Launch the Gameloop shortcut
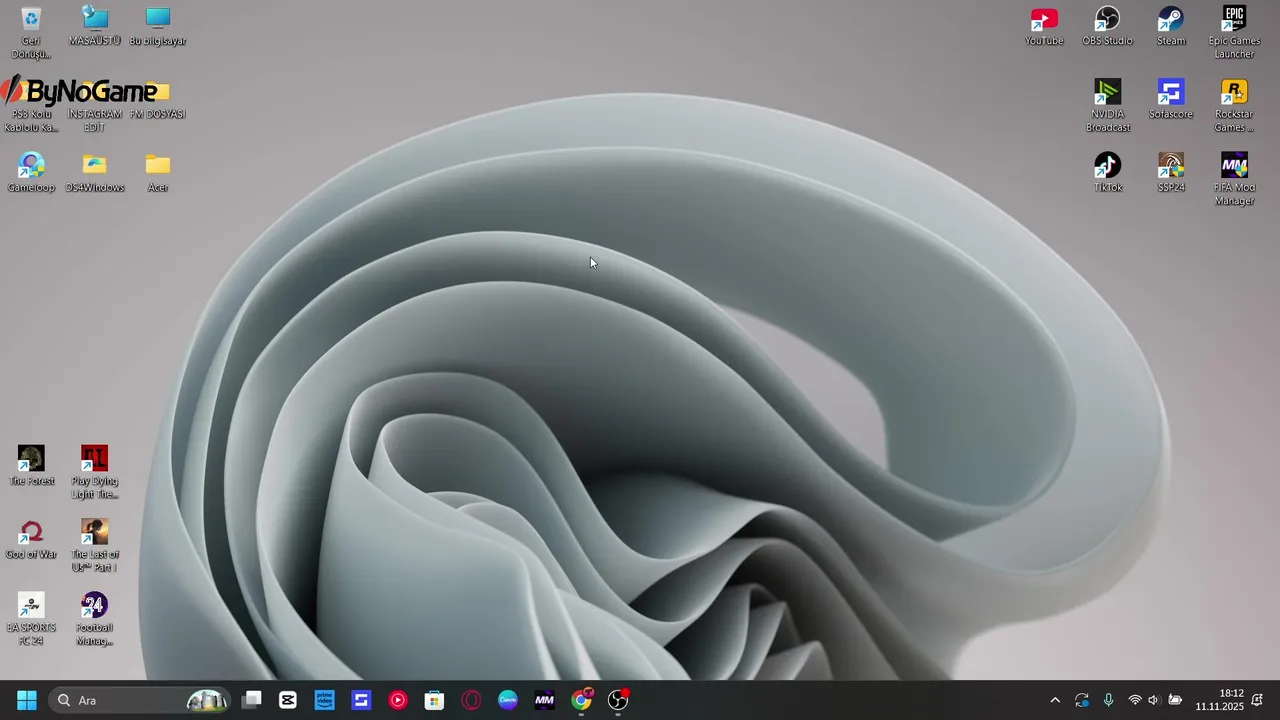The height and width of the screenshot is (720, 1280). pos(31,172)
